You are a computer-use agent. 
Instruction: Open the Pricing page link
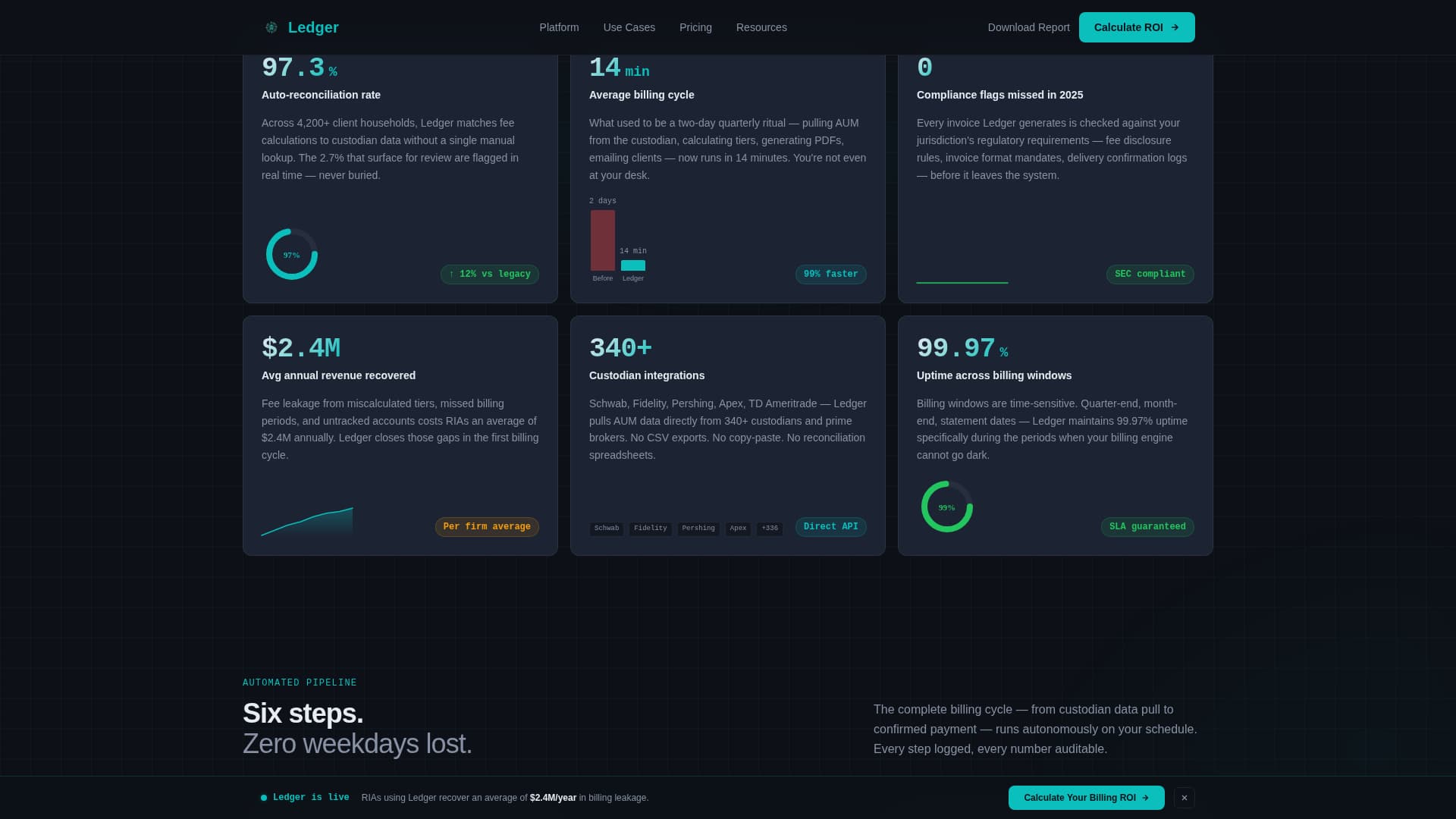695,27
